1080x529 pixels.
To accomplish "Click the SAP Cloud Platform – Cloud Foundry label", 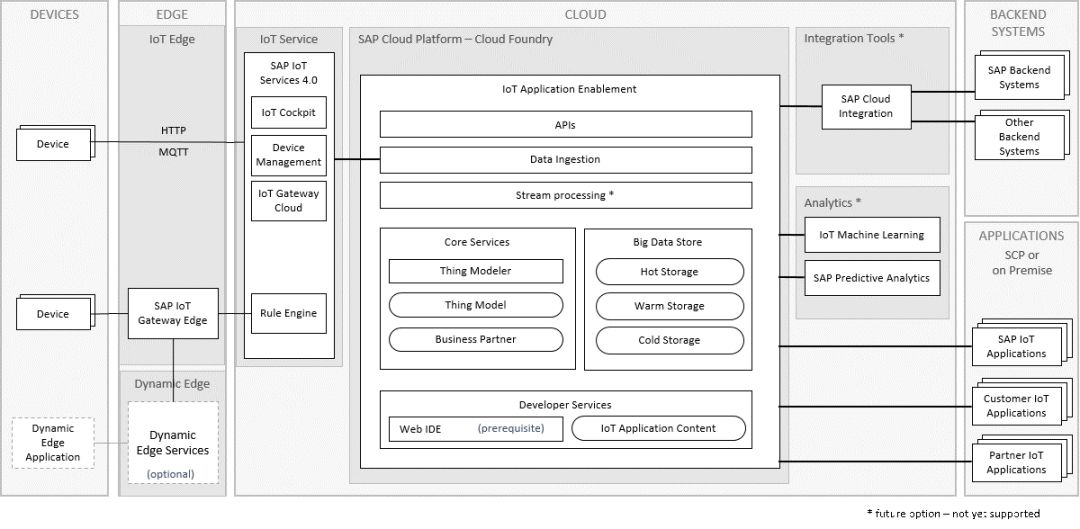I will pyautogui.click(x=455, y=39).
